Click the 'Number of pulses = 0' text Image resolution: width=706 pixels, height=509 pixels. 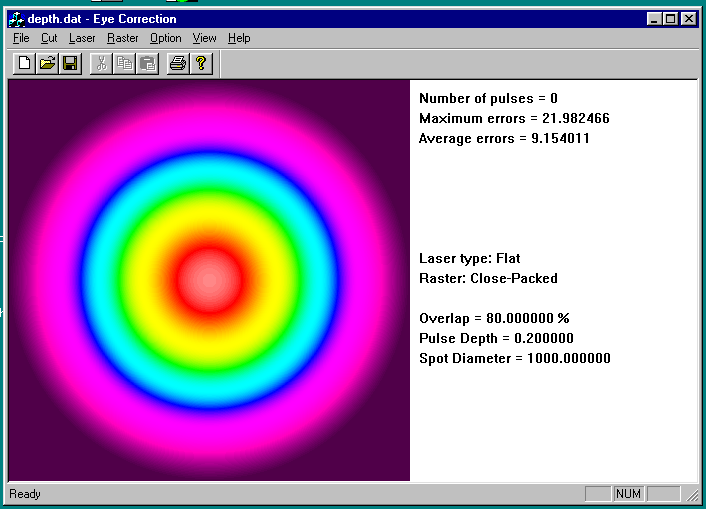pos(488,98)
